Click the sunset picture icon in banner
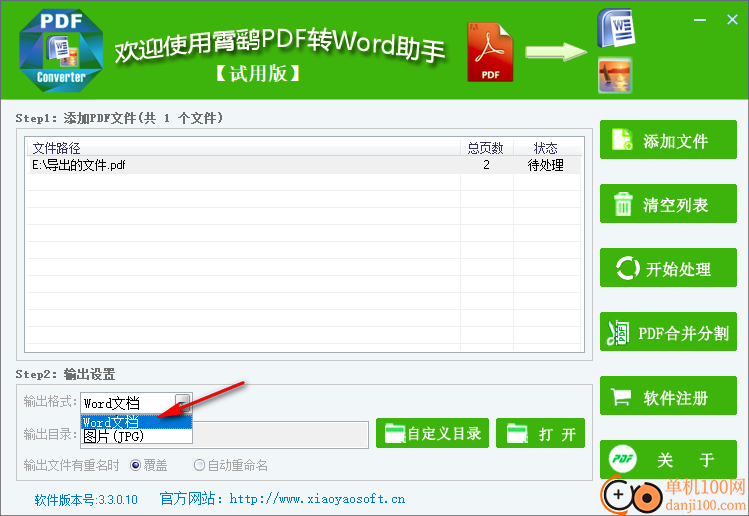 coord(615,75)
